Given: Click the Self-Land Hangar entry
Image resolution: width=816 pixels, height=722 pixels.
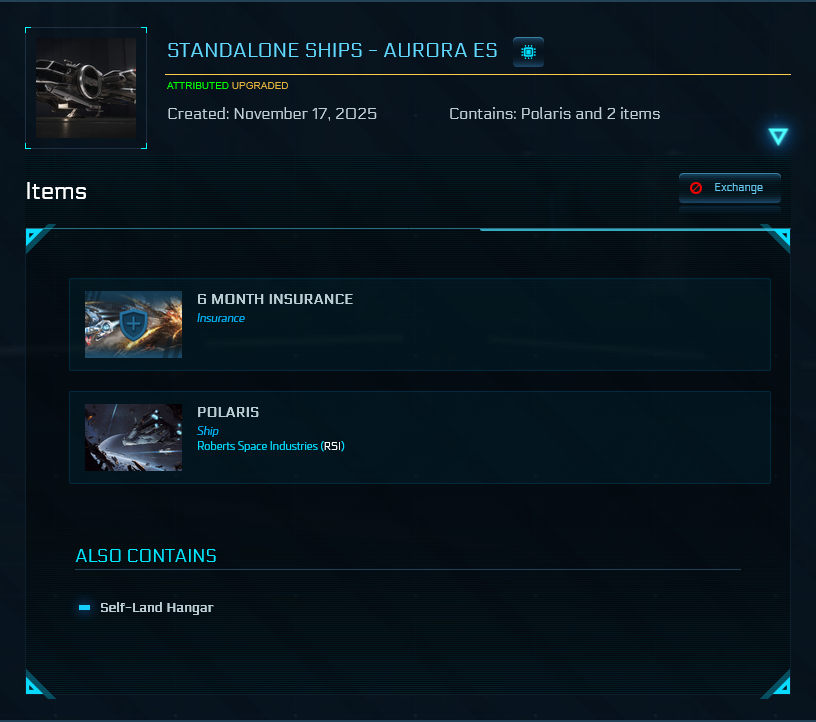Looking at the screenshot, I should coord(156,607).
